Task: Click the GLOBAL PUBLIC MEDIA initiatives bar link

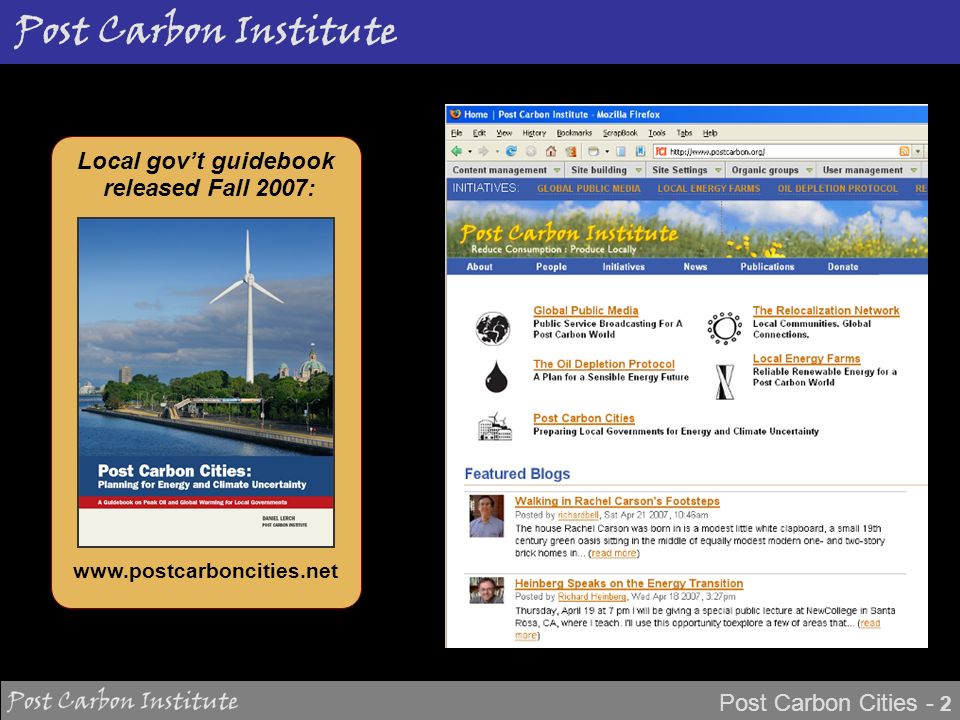Action: pyautogui.click(x=589, y=189)
